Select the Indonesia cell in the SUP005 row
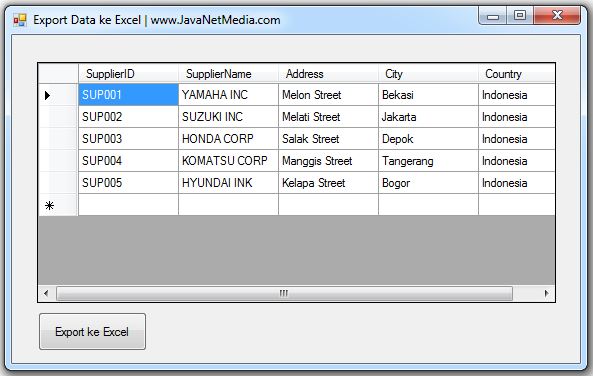The width and height of the screenshot is (593, 376). (x=517, y=182)
